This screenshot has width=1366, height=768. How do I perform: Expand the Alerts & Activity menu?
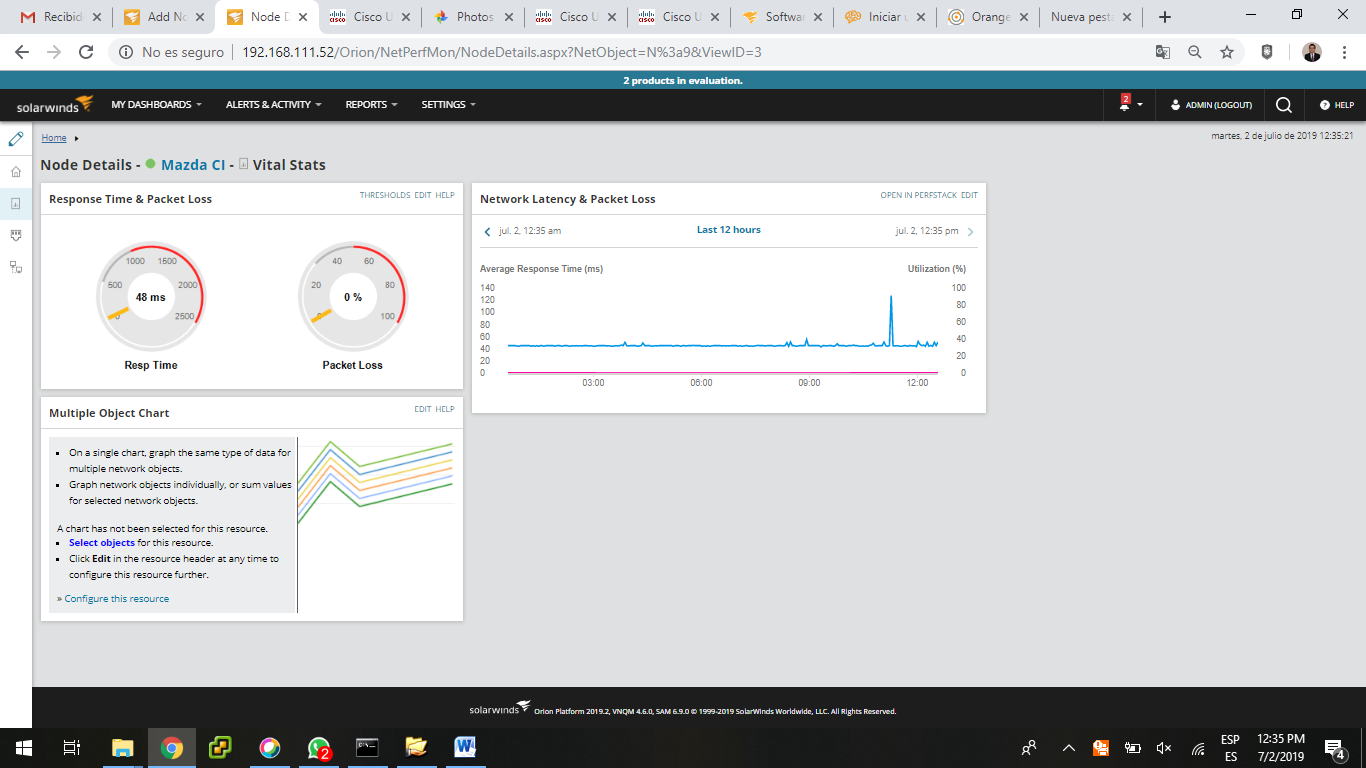point(273,104)
